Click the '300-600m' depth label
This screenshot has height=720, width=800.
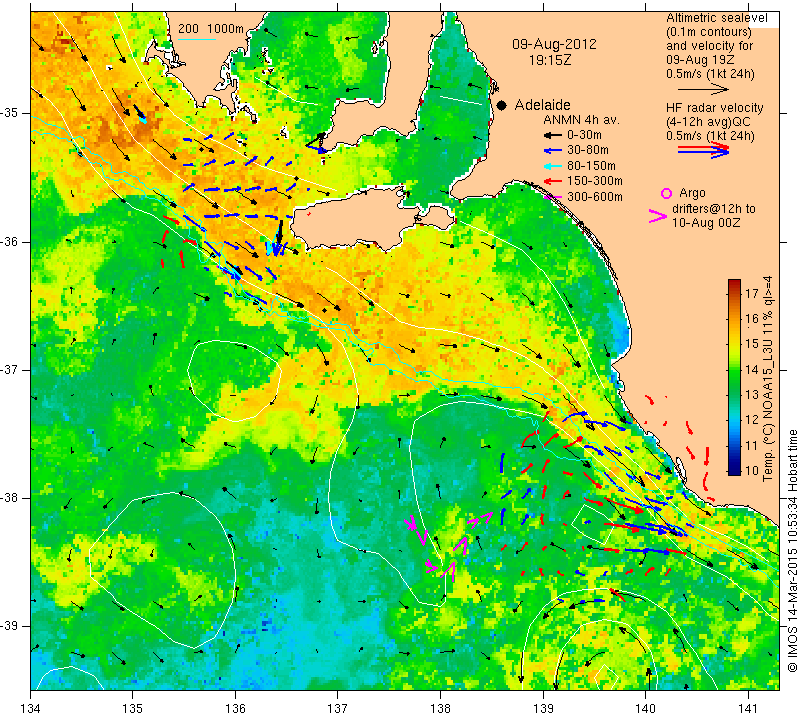(x=595, y=197)
